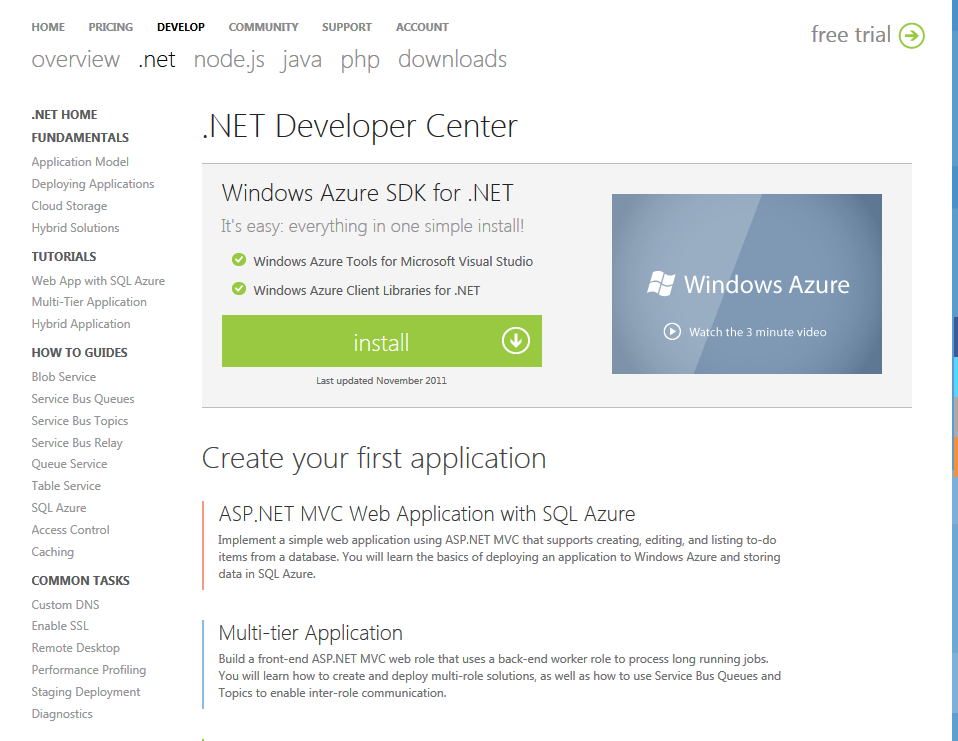958x741 pixels.
Task: Click the free trial arrow icon
Action: pyautogui.click(x=912, y=35)
